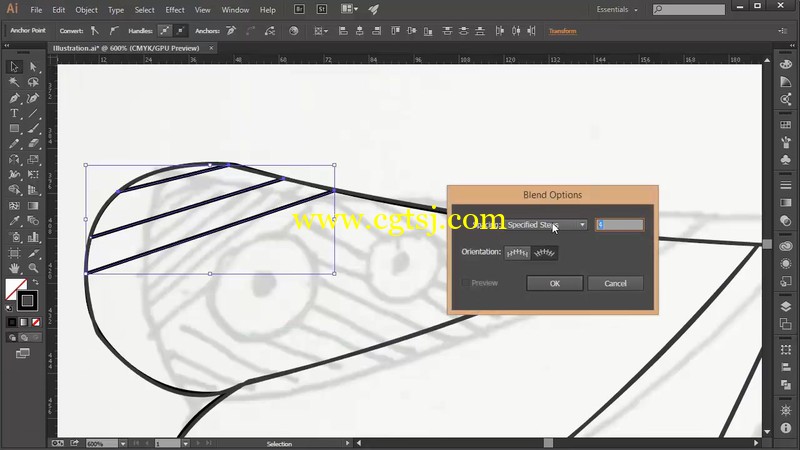Viewport: 800px width, 450px height.
Task: Open the Transform panel link
Action: (x=562, y=31)
